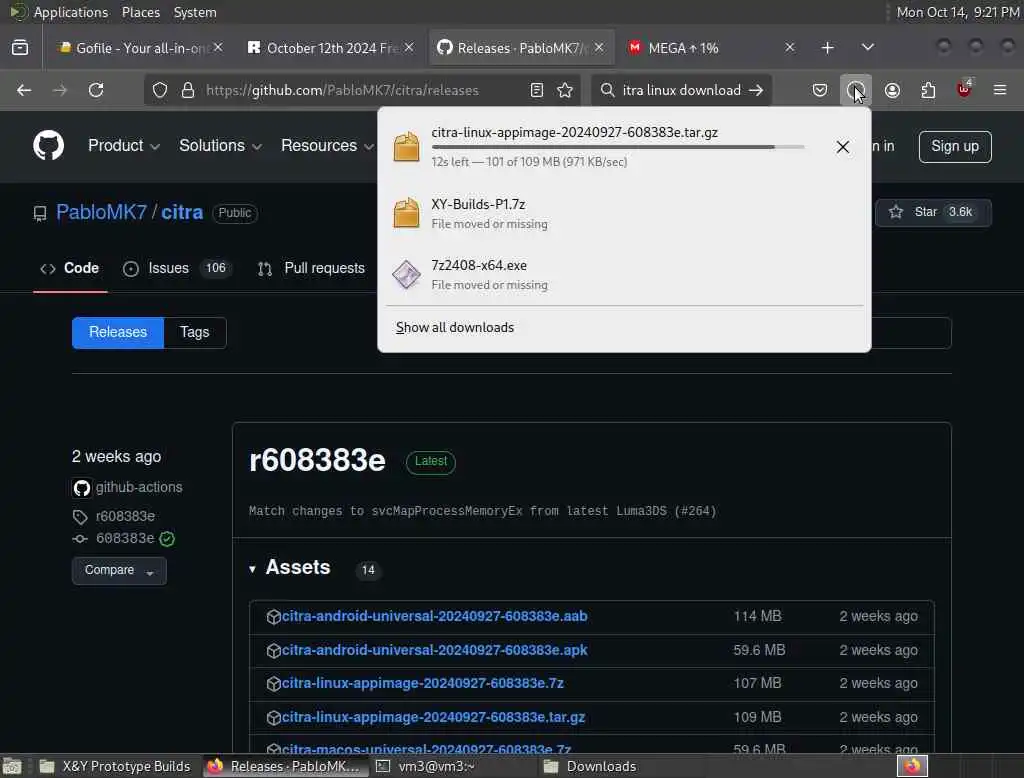Open the list all tabs dropdown
This screenshot has width=1024, height=778.
tap(867, 48)
